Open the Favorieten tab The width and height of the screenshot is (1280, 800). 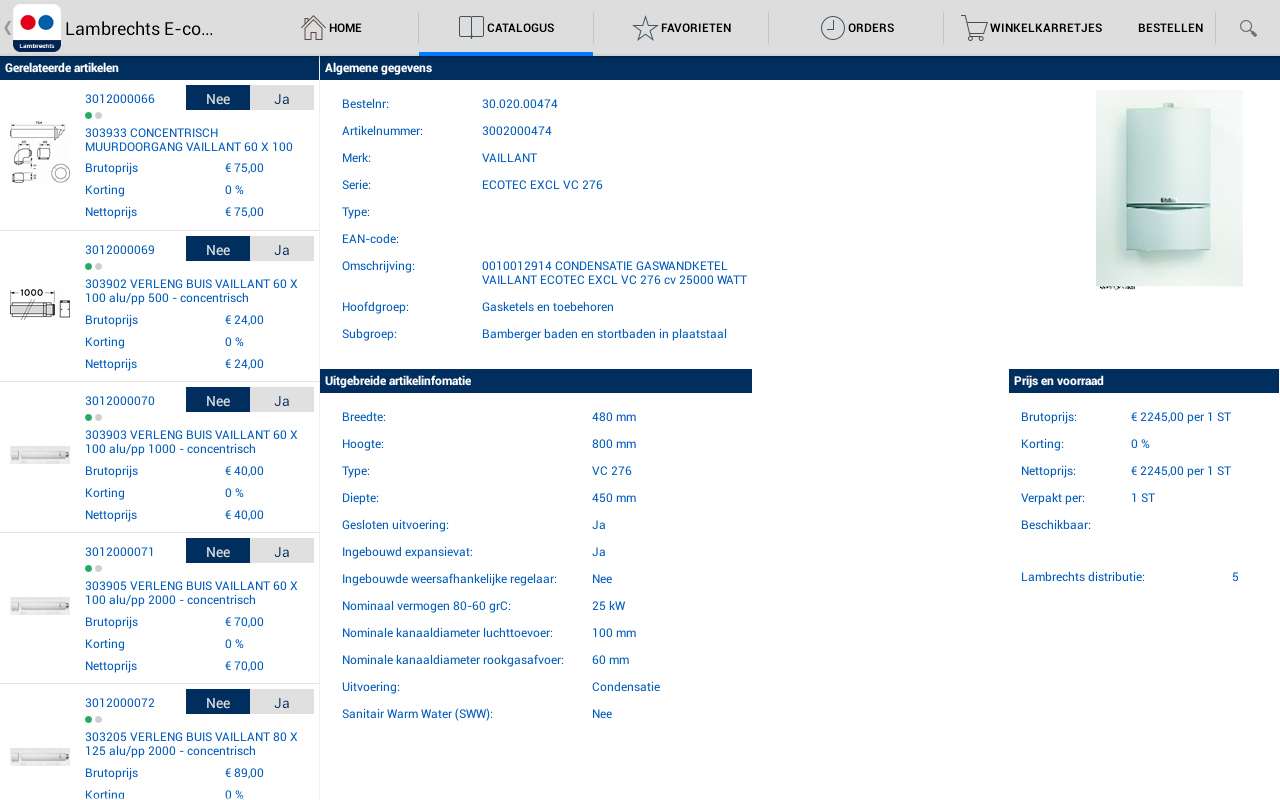point(681,28)
